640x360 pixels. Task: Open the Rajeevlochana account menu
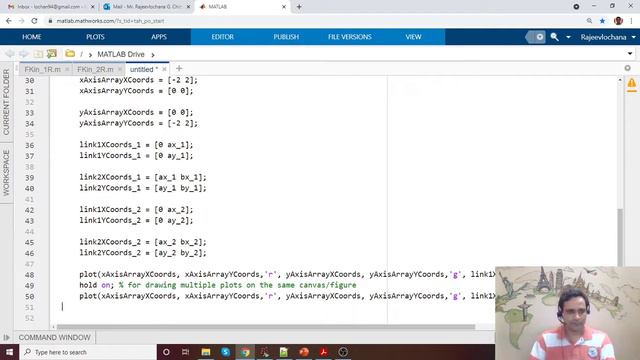pyautogui.click(x=608, y=37)
